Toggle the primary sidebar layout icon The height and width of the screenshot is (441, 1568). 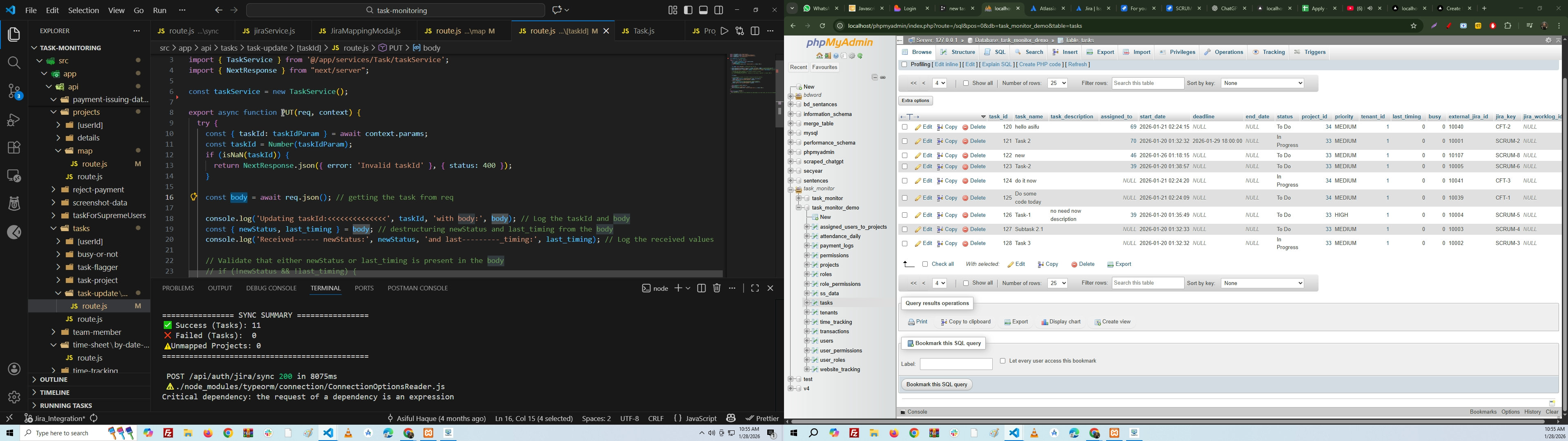[688, 10]
